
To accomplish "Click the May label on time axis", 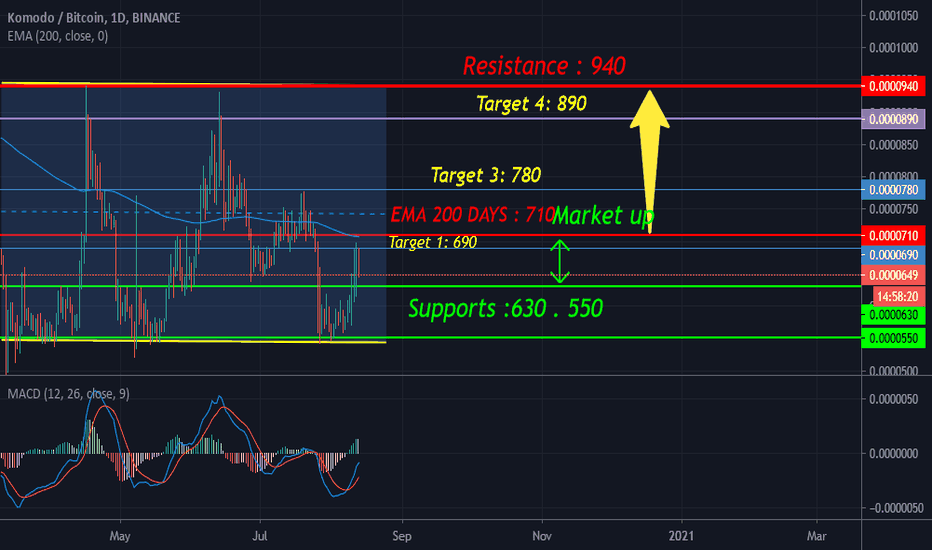I will pos(119,536).
